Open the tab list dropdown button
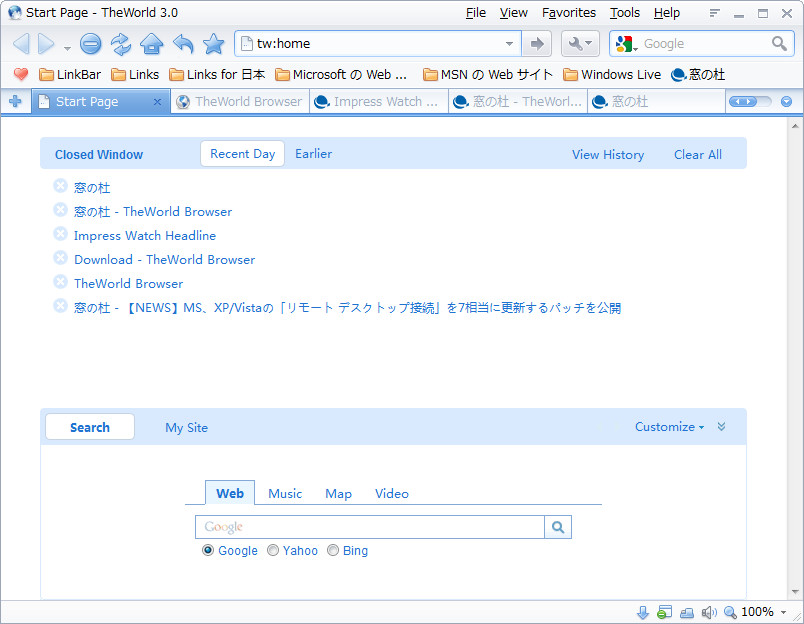This screenshot has width=804, height=624. point(787,102)
